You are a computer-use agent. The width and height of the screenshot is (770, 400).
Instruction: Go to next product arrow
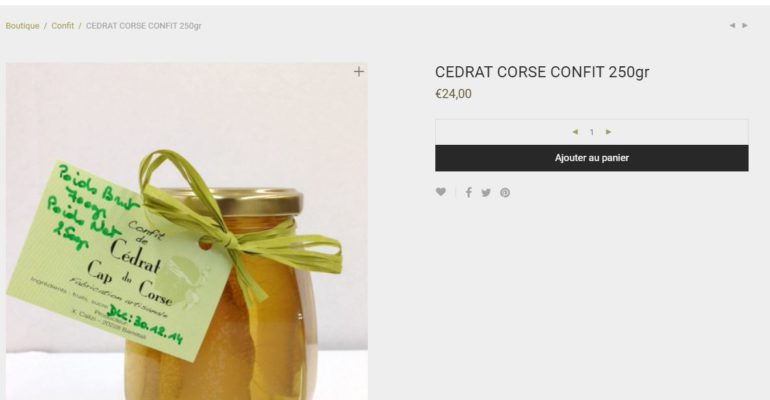[745, 26]
